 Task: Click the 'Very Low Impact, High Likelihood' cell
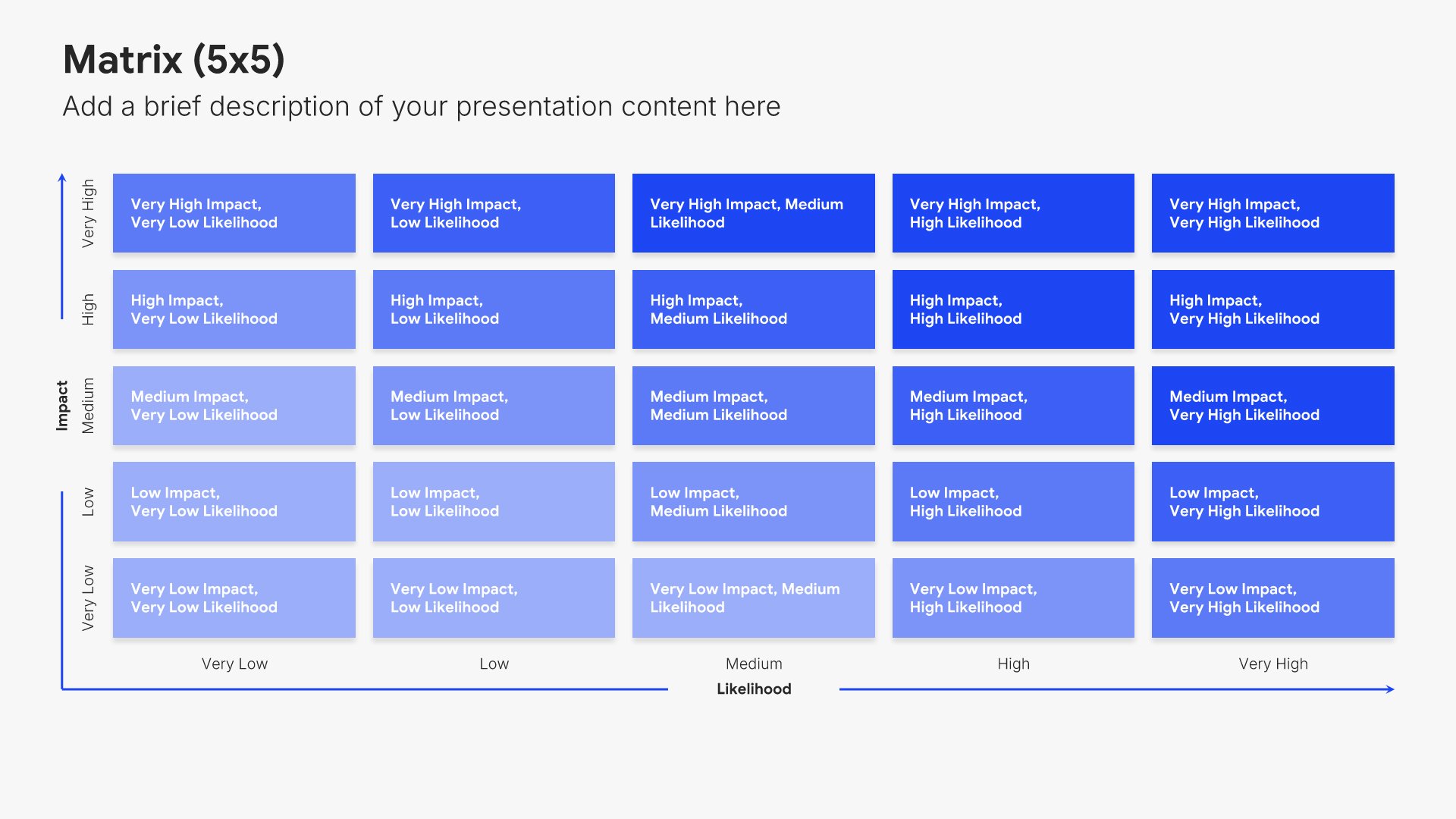pos(1013,598)
